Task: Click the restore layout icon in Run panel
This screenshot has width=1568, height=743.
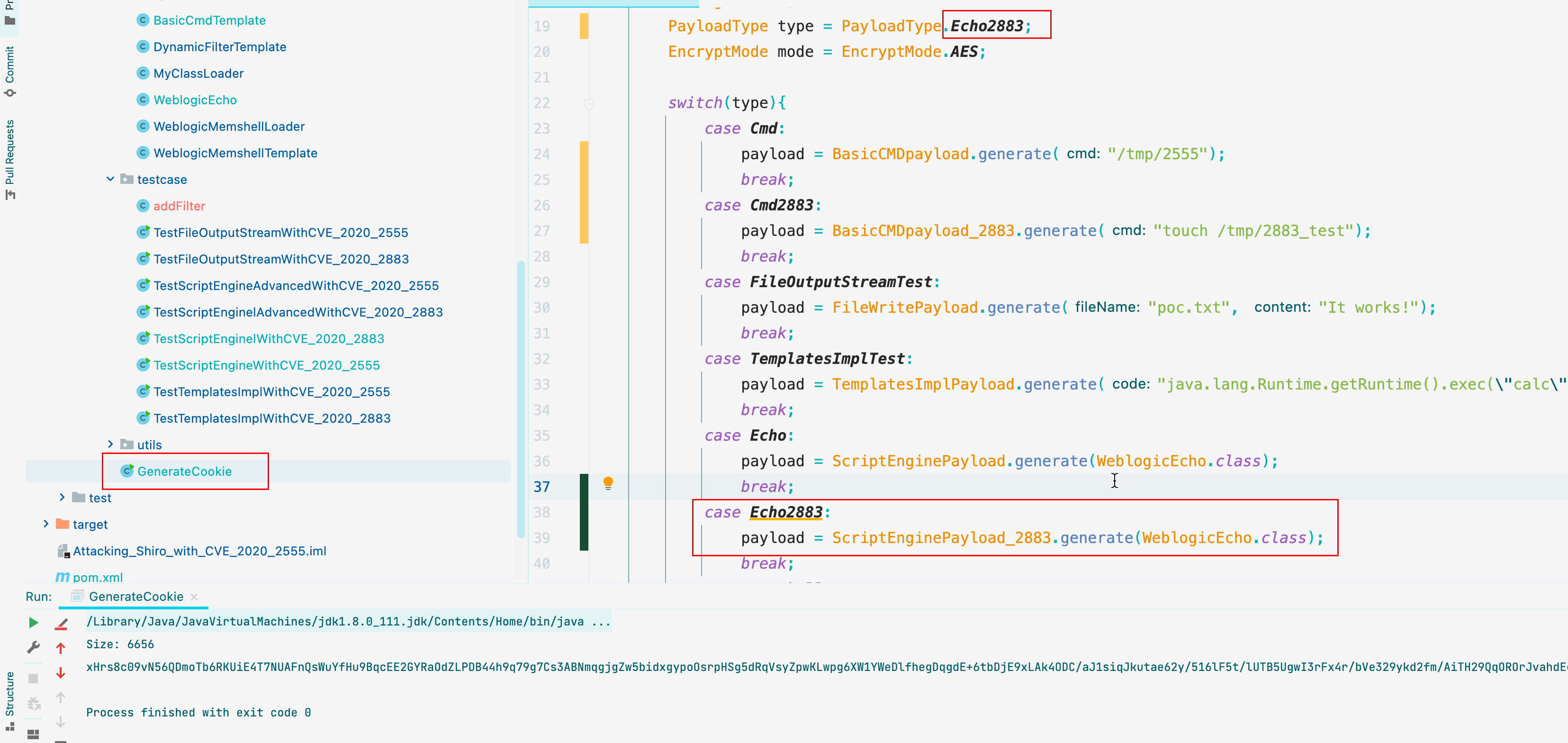Action: (34, 734)
